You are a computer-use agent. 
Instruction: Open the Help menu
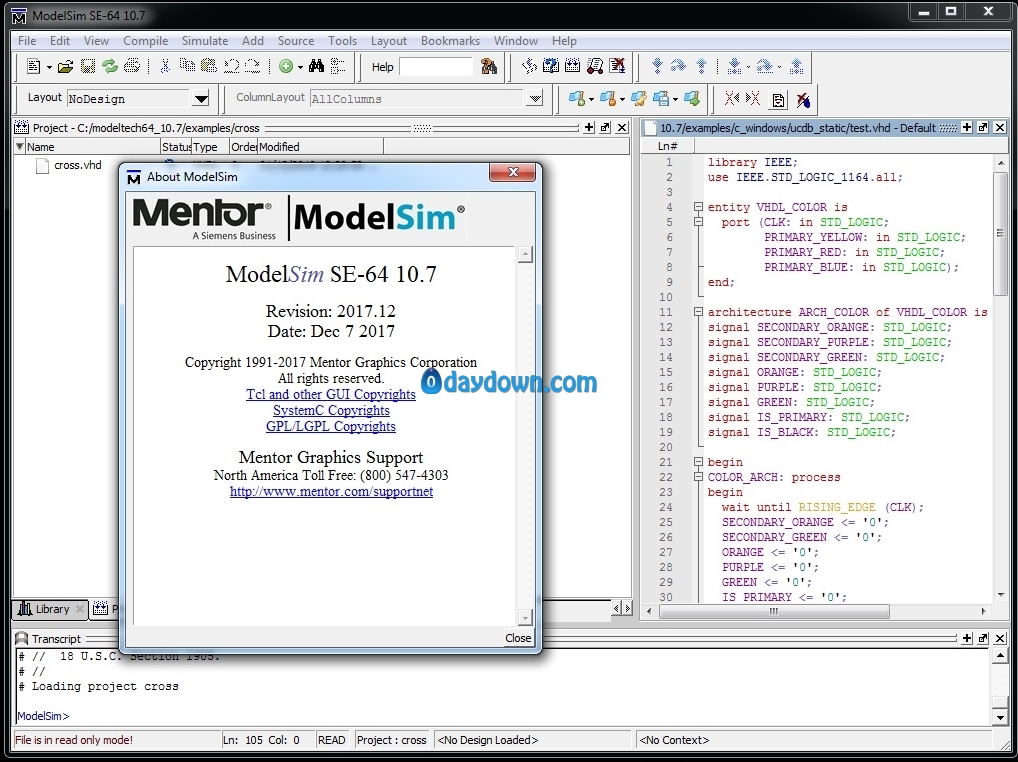(x=564, y=40)
